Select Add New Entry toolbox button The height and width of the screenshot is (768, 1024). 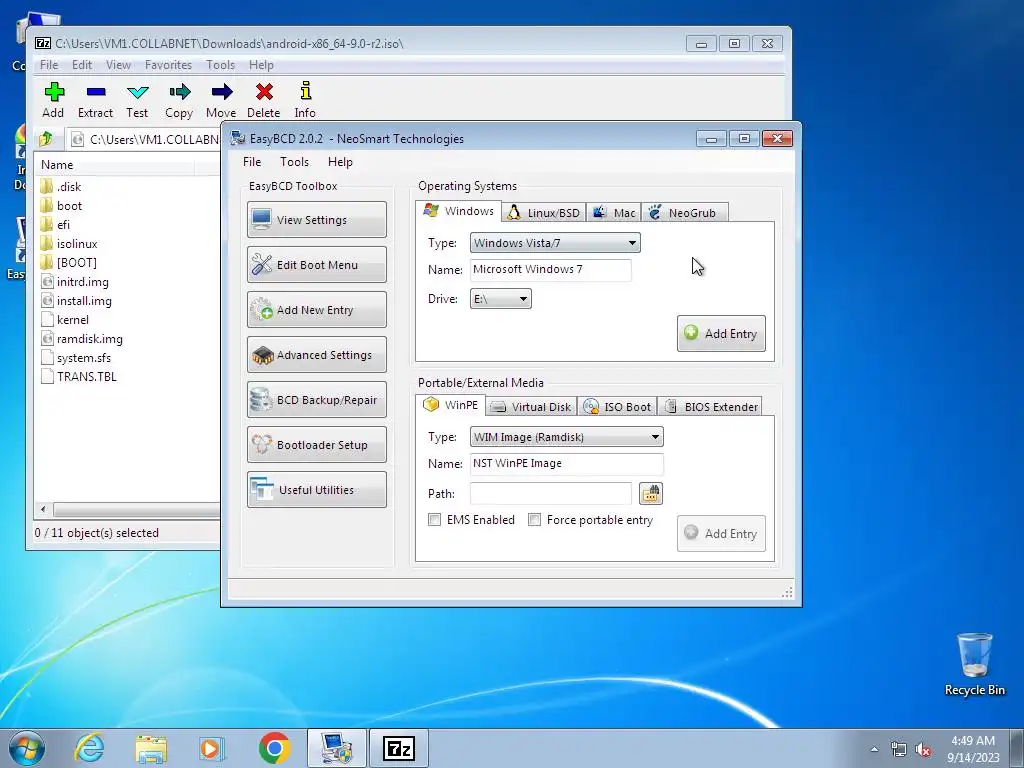(317, 310)
